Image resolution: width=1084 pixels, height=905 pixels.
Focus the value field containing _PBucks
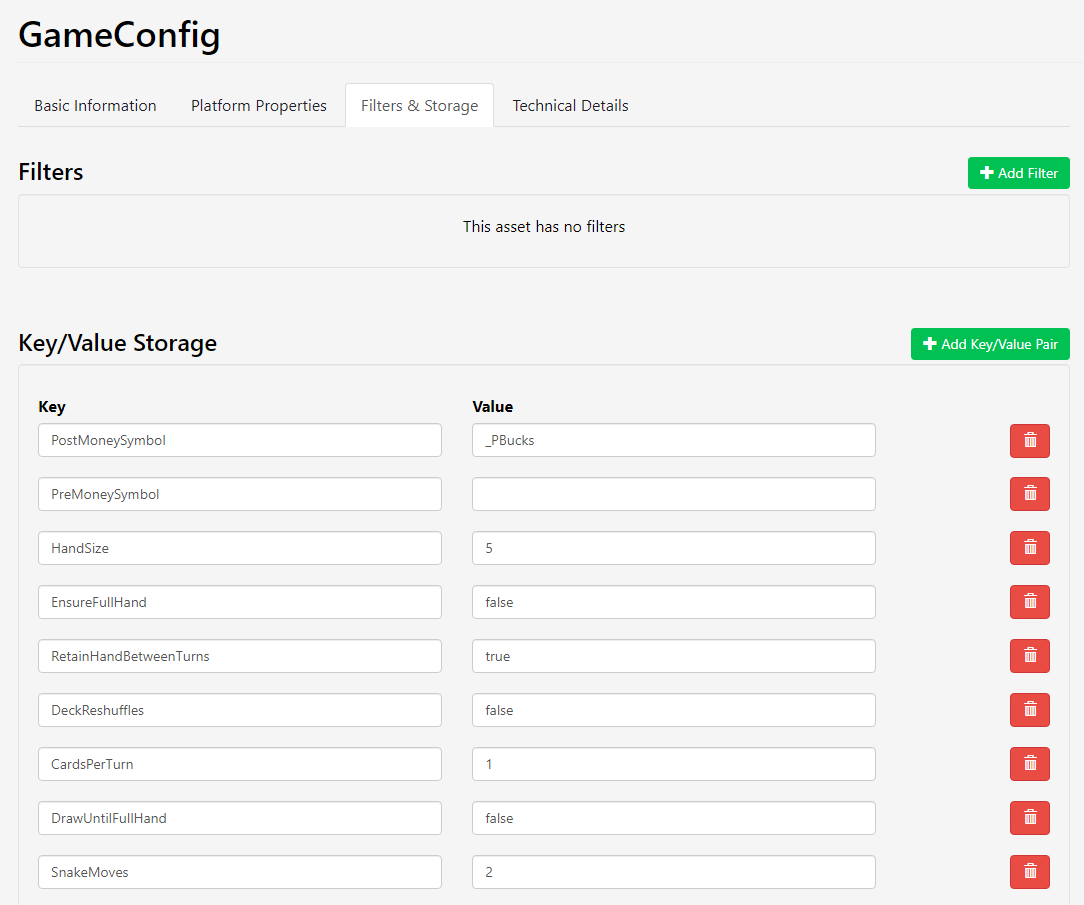pos(673,440)
